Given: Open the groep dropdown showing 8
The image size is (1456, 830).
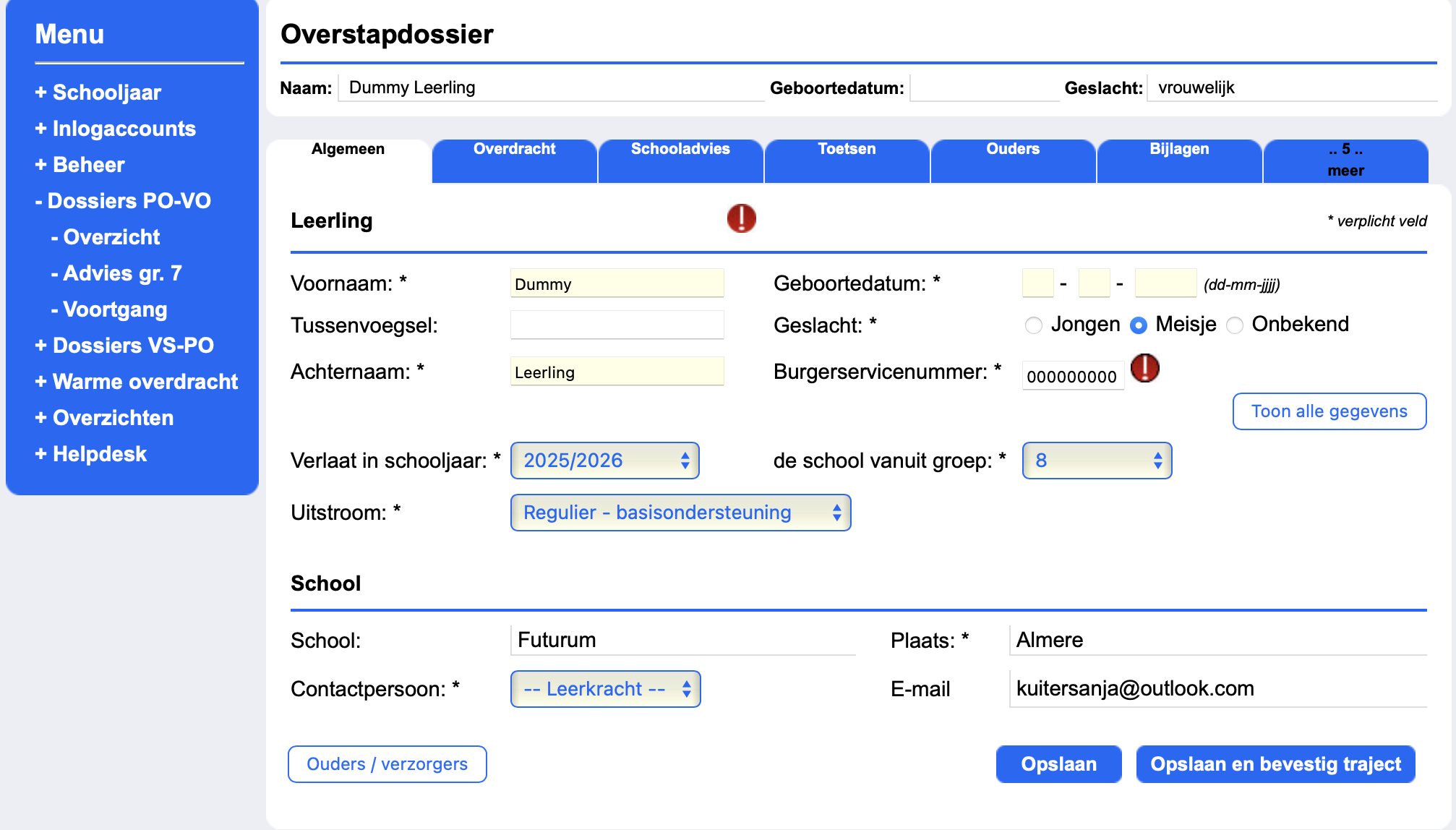Looking at the screenshot, I should pyautogui.click(x=1096, y=461).
